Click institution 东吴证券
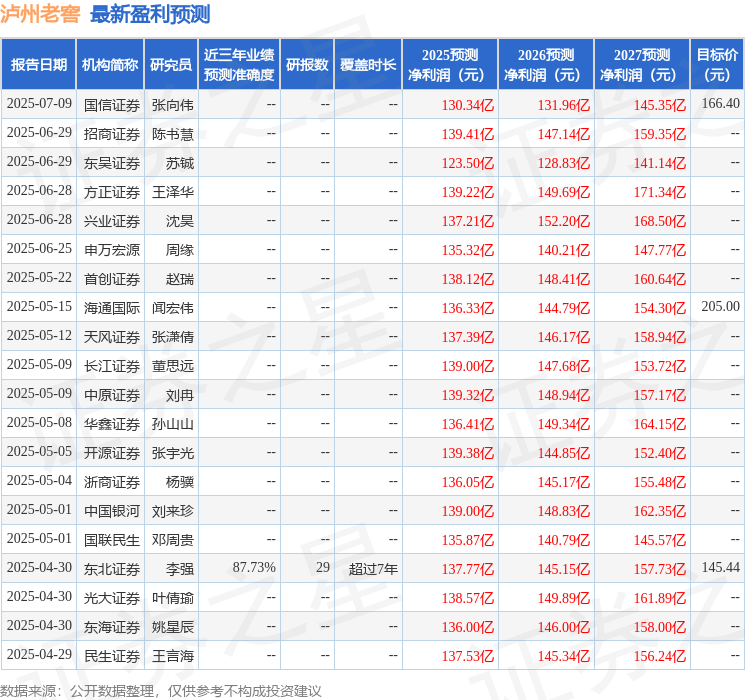Image resolution: width=745 pixels, height=700 pixels. coord(112,163)
